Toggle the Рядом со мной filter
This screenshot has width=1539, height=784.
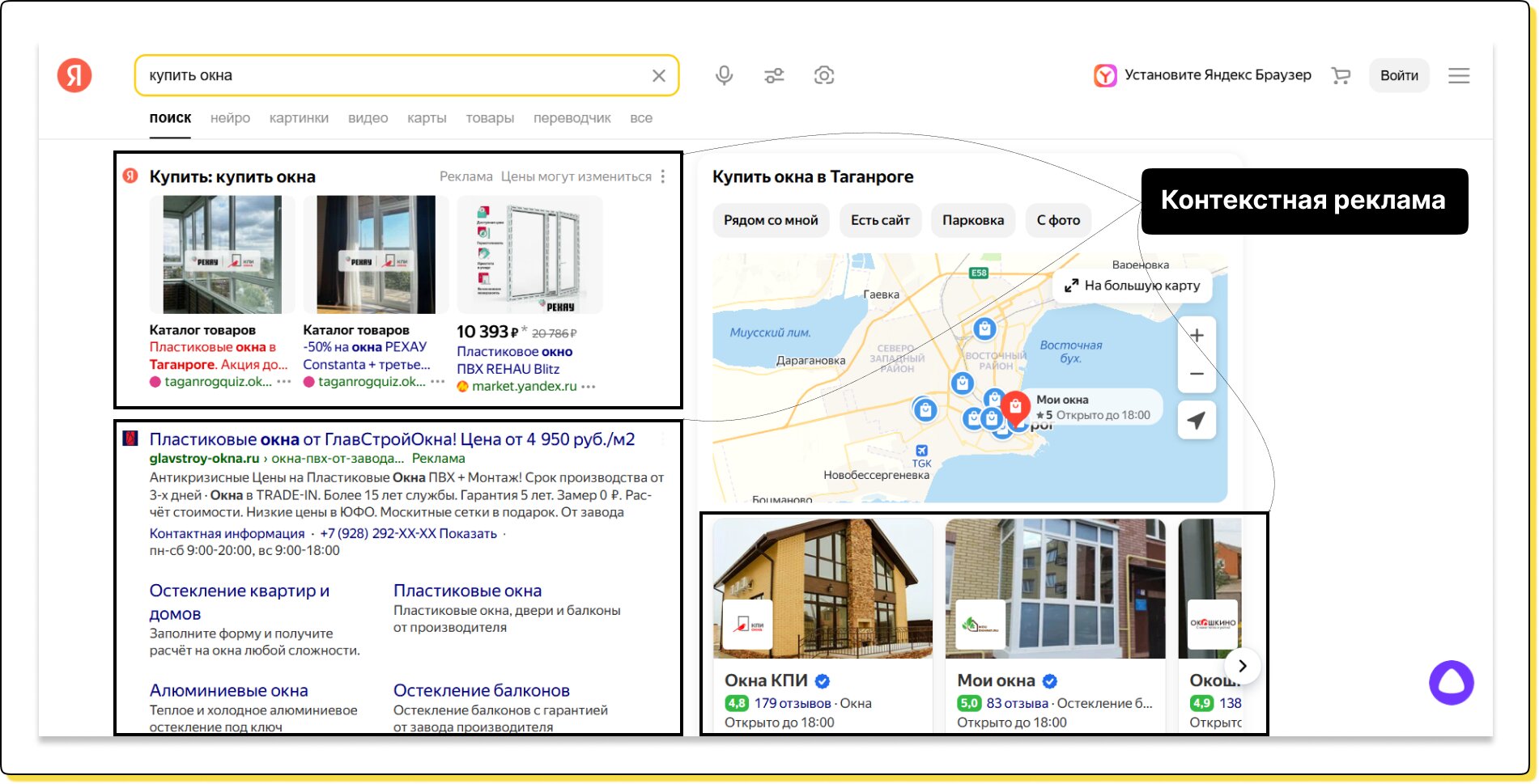tap(771, 220)
